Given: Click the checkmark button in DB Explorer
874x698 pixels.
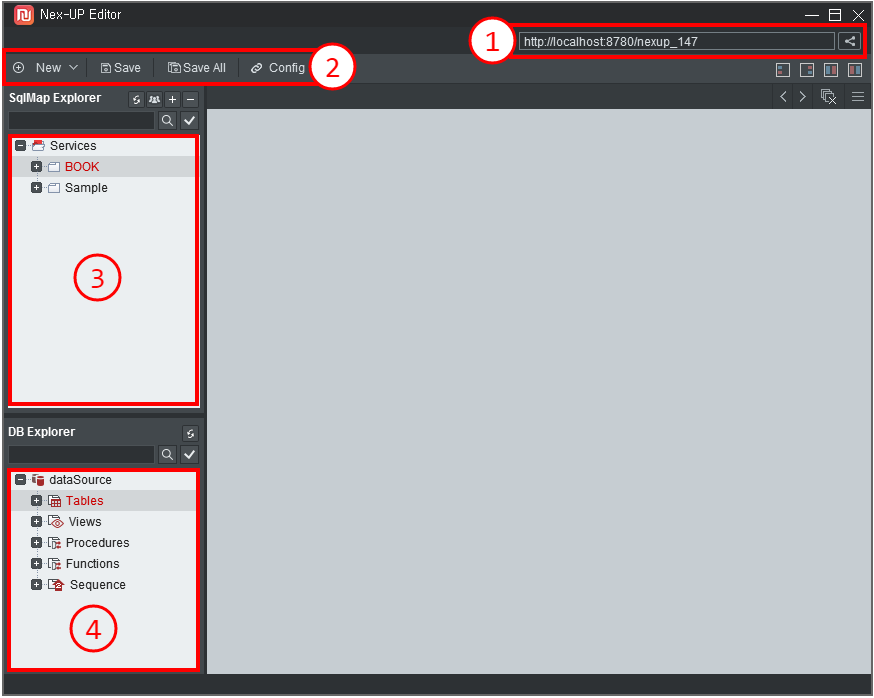Looking at the screenshot, I should tap(190, 454).
